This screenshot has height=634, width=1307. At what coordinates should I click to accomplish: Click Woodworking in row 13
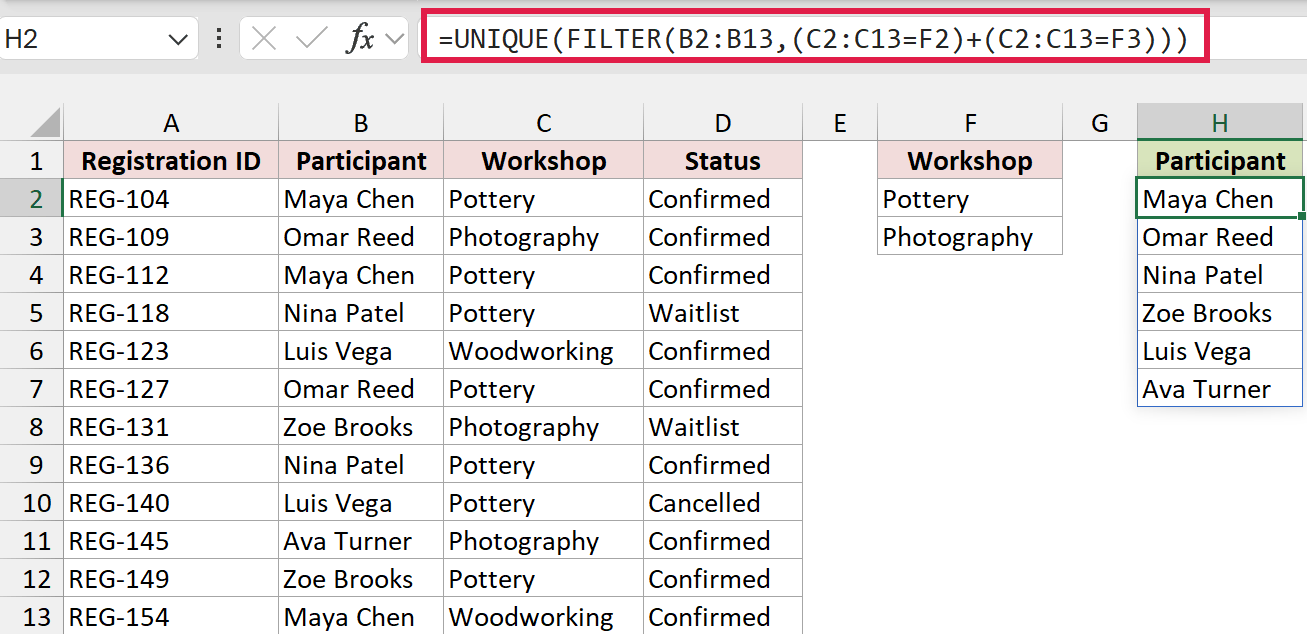point(543,617)
